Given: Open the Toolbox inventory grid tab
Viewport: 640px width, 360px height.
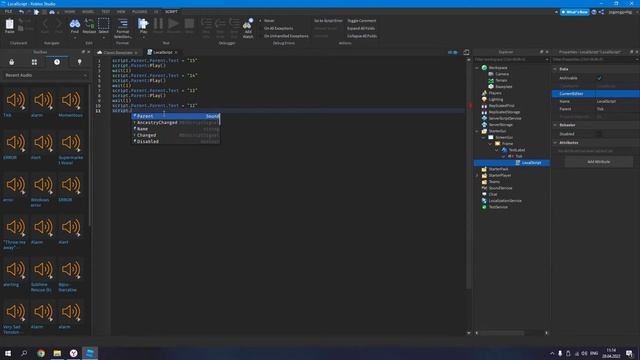Looking at the screenshot, I should [x=34, y=62].
